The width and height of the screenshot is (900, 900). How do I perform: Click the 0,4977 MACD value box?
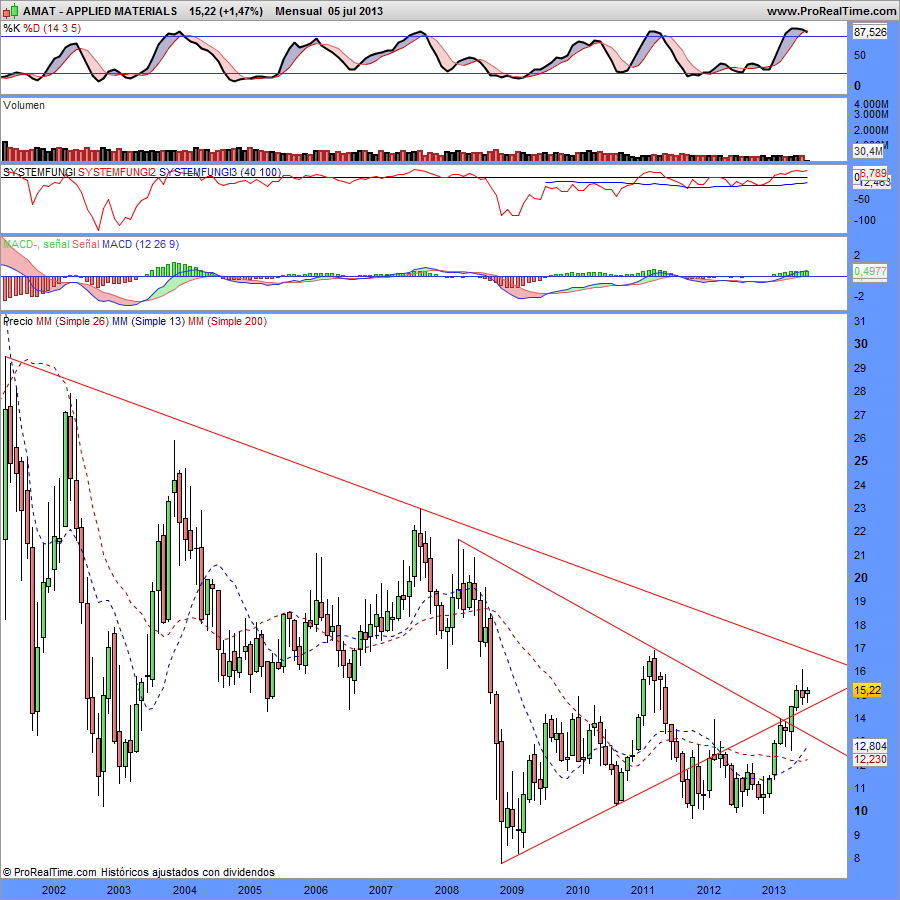(870, 271)
